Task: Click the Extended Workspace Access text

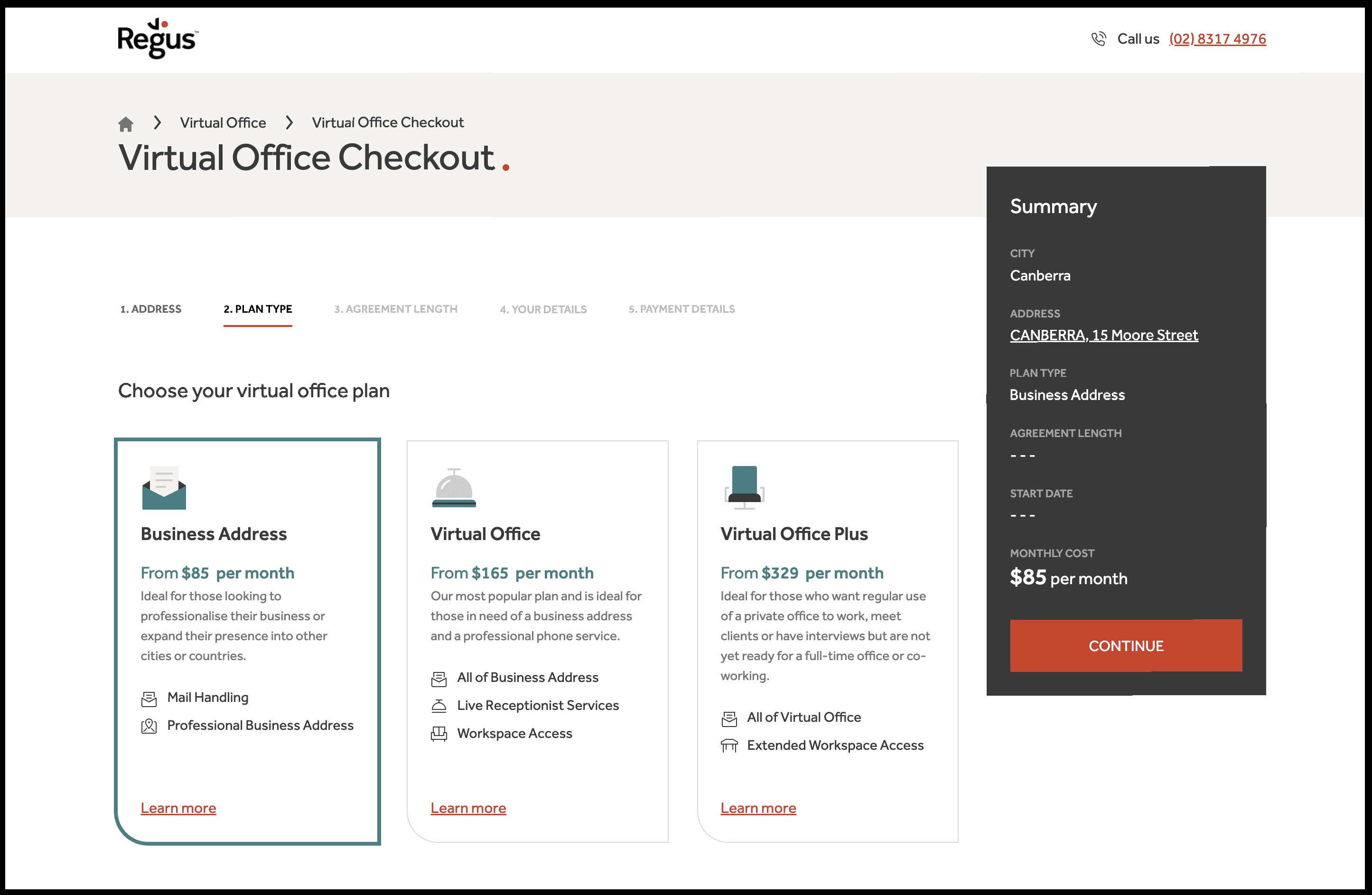Action: point(835,745)
